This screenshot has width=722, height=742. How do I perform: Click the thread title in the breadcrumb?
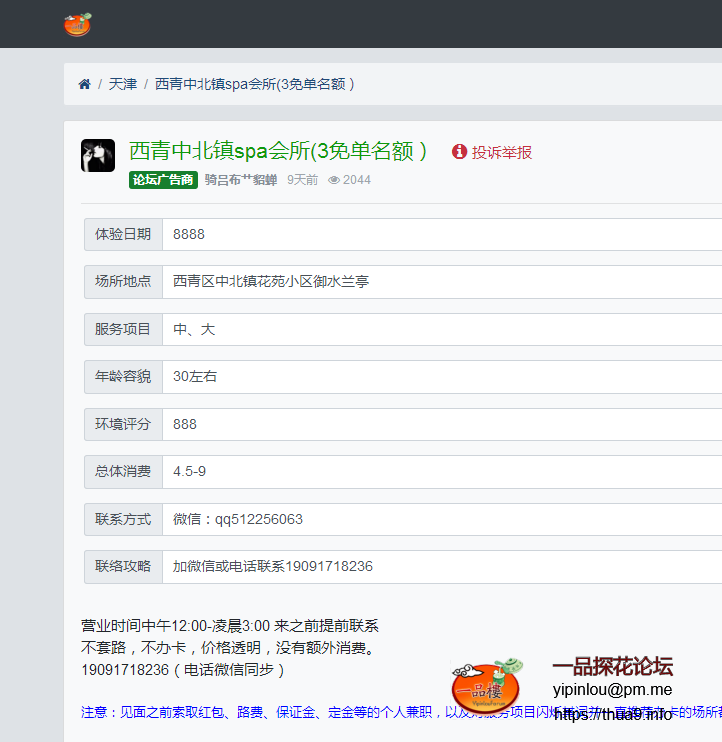coord(254,84)
